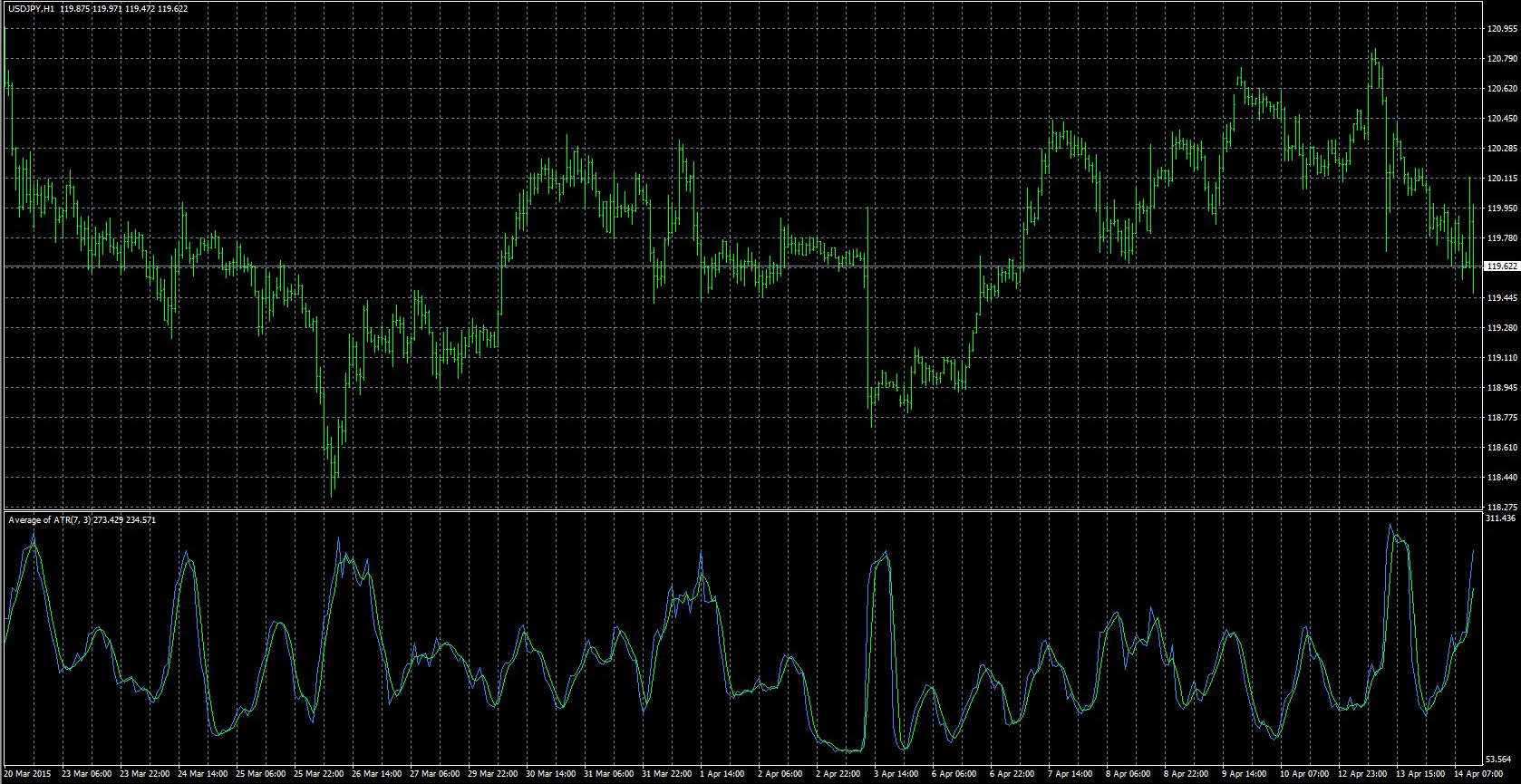The width and height of the screenshot is (1521, 784).
Task: Select the 23 Mar 06:00 time label
Action: [x=88, y=774]
